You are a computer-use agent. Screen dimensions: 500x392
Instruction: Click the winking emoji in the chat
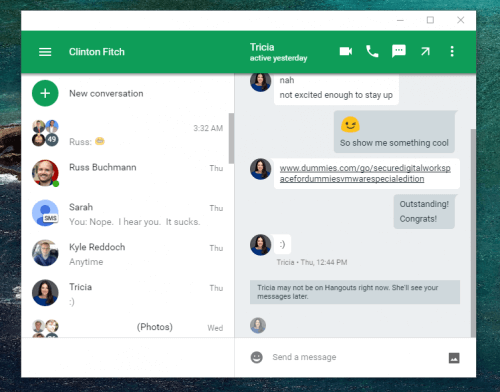350,125
